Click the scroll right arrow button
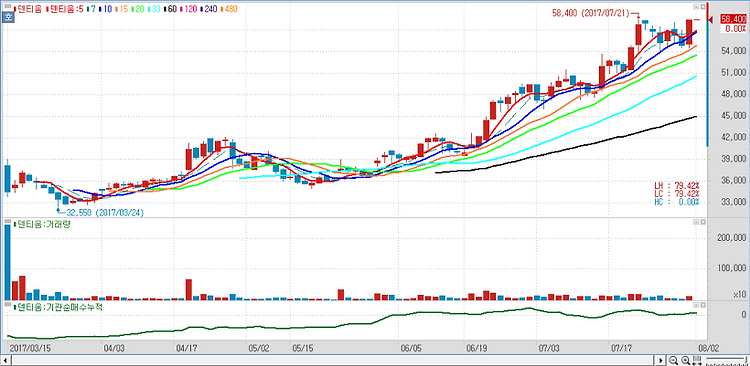This screenshot has width=750, height=366. click(661, 360)
